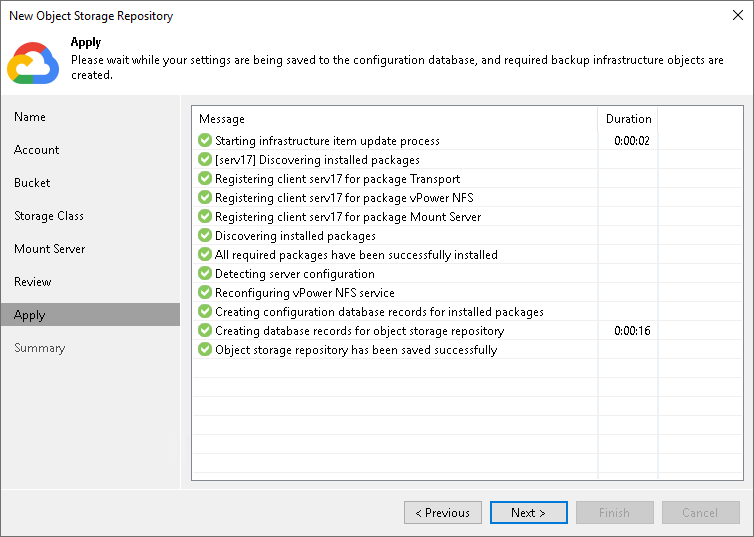Screen dimensions: 754x537
Task: Select 'Detecting server configuration' message
Action: pos(295,274)
